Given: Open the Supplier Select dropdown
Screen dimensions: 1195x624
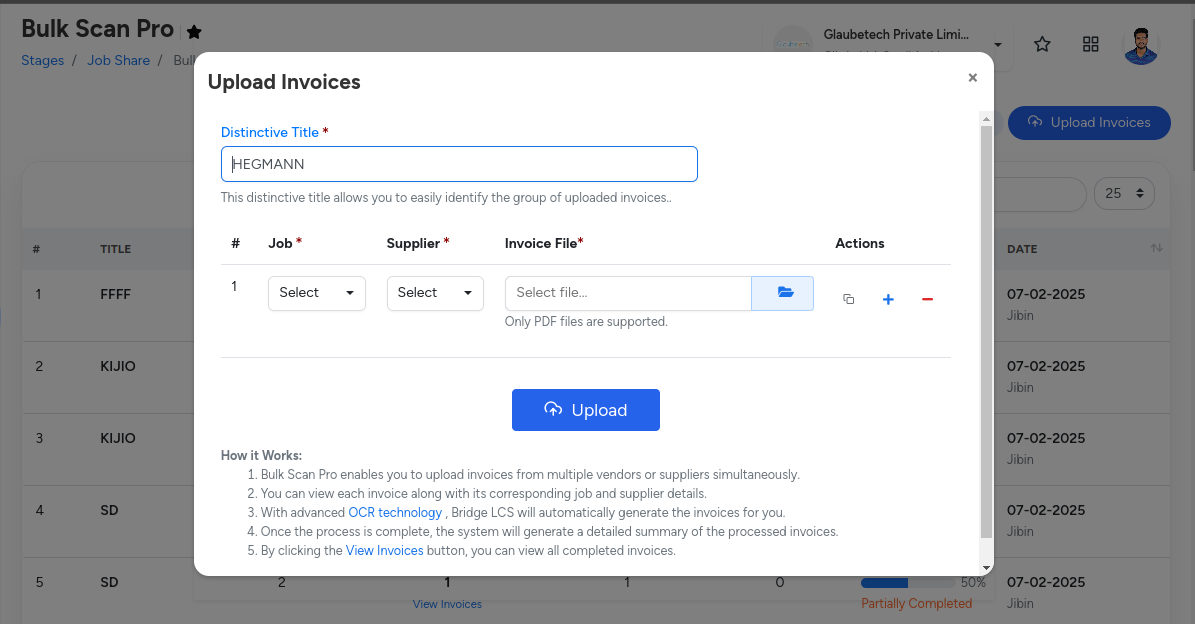Looking at the screenshot, I should [435, 293].
